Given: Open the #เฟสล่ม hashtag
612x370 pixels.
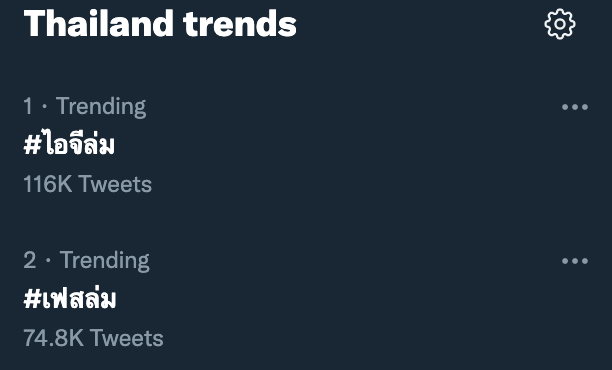Looking at the screenshot, I should 70,299.
